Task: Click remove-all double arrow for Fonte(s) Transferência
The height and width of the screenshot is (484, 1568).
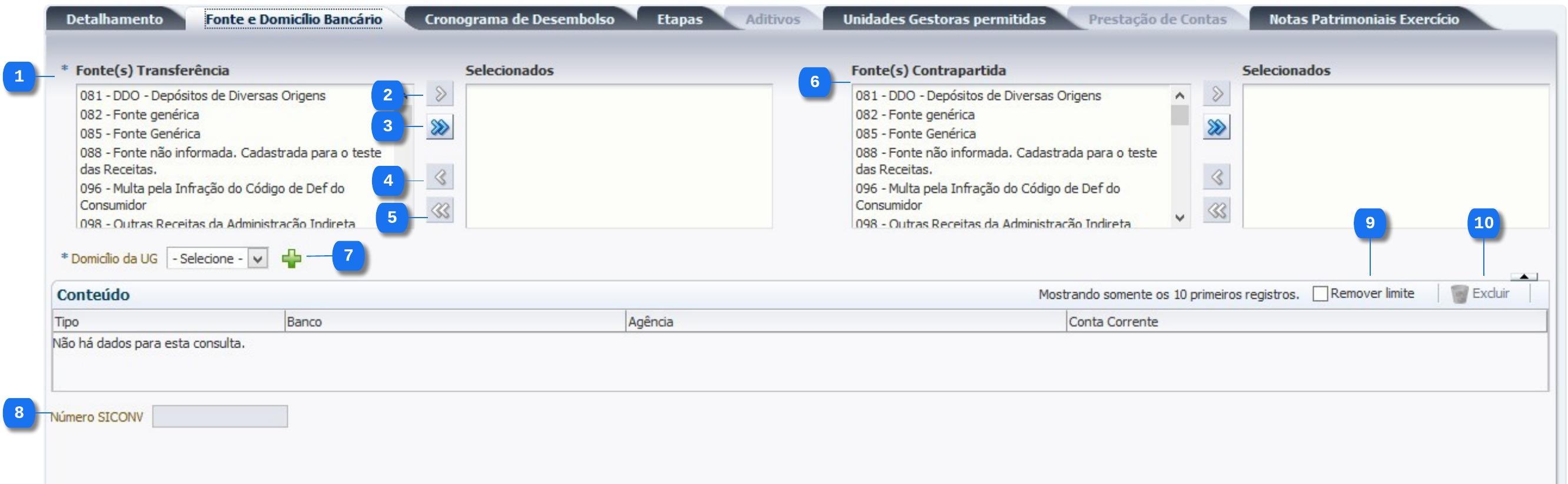Action: [440, 211]
